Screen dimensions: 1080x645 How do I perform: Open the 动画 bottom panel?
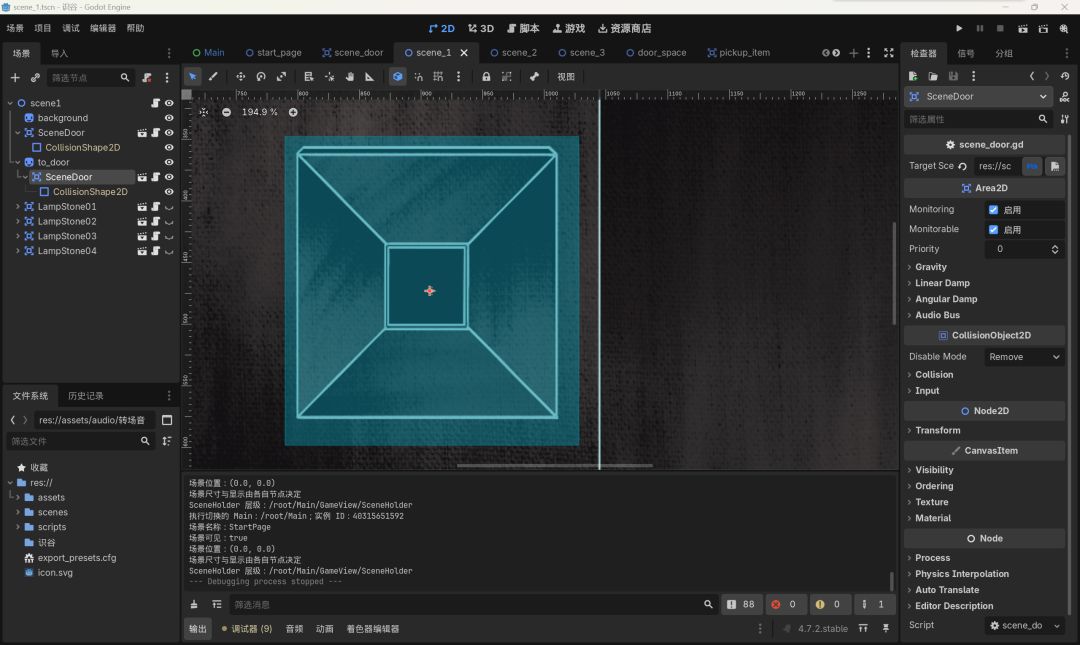pyautogui.click(x=324, y=628)
